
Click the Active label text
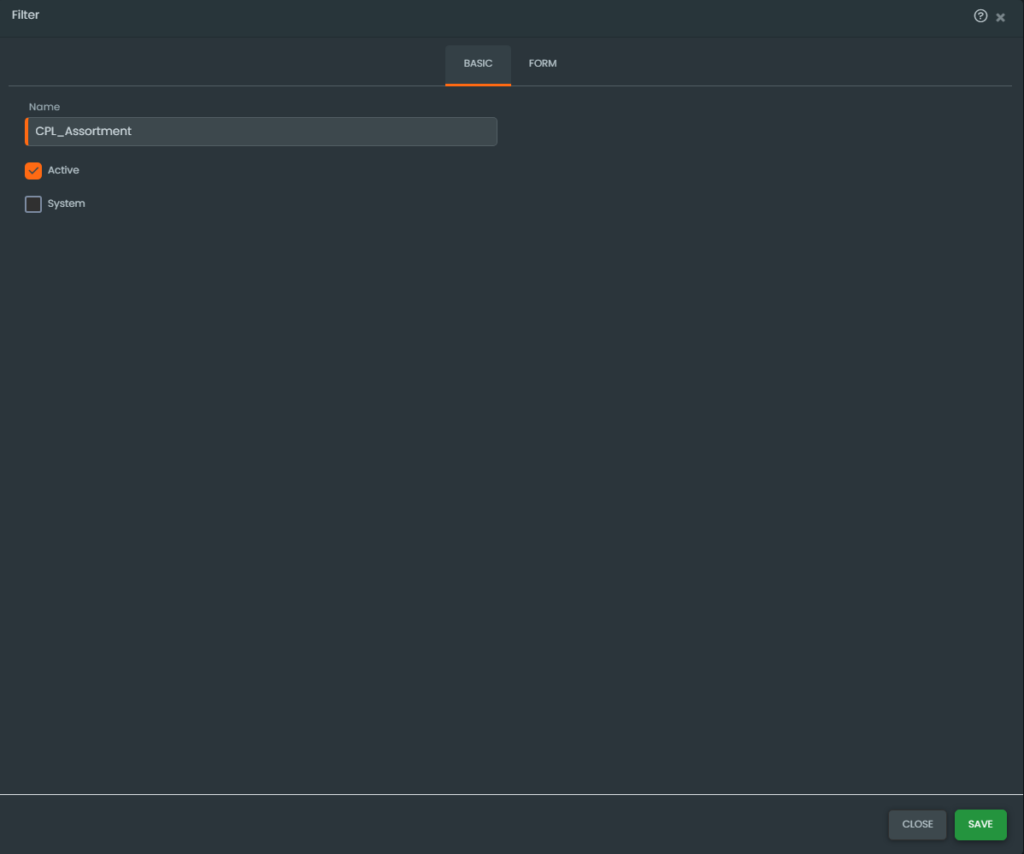click(x=63, y=171)
